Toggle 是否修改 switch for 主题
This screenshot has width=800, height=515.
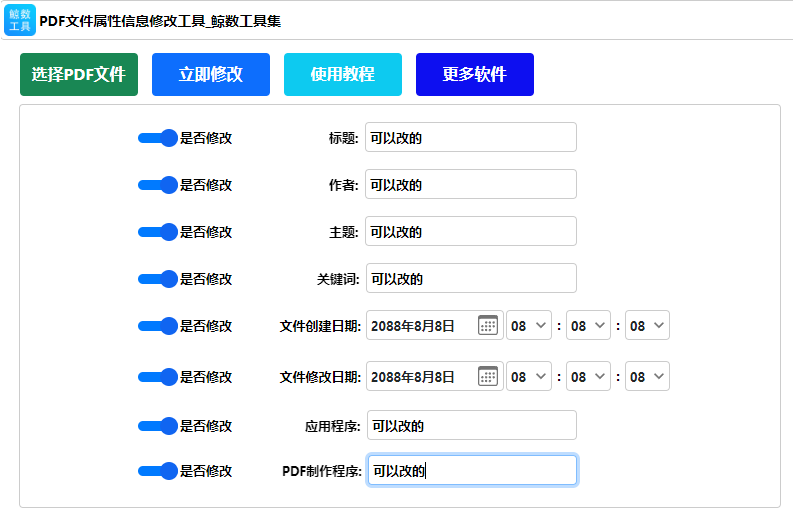[x=158, y=232]
